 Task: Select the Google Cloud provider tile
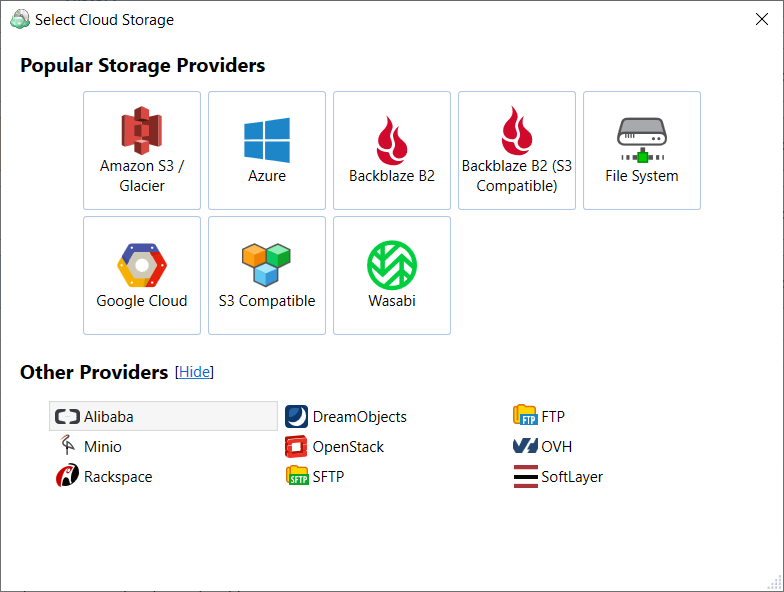click(x=142, y=275)
